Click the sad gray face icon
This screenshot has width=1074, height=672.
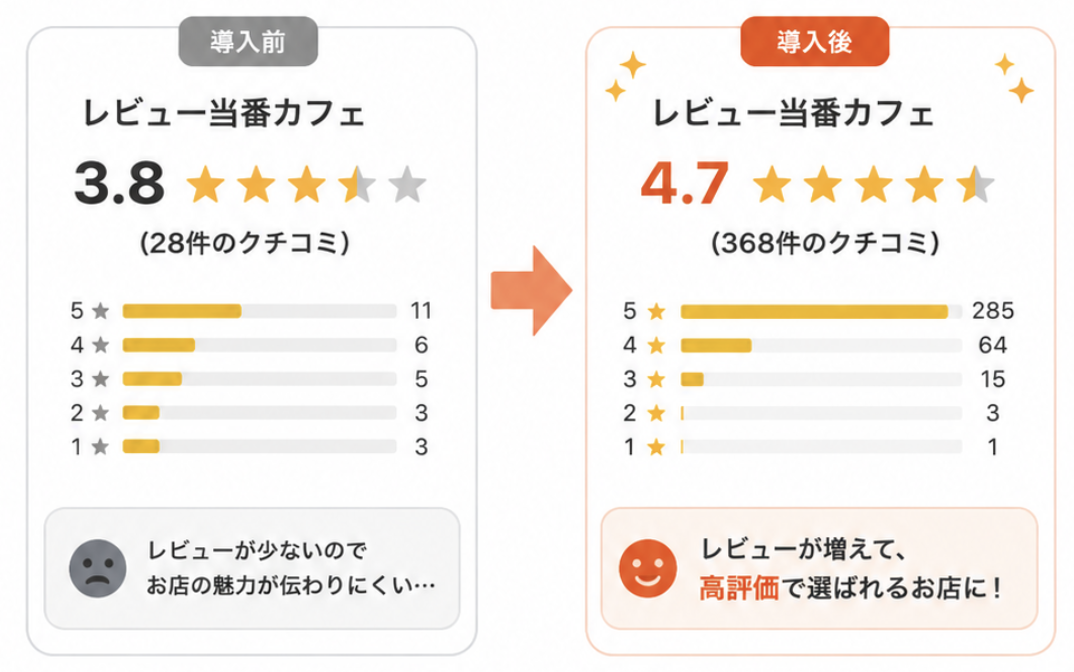[98, 569]
